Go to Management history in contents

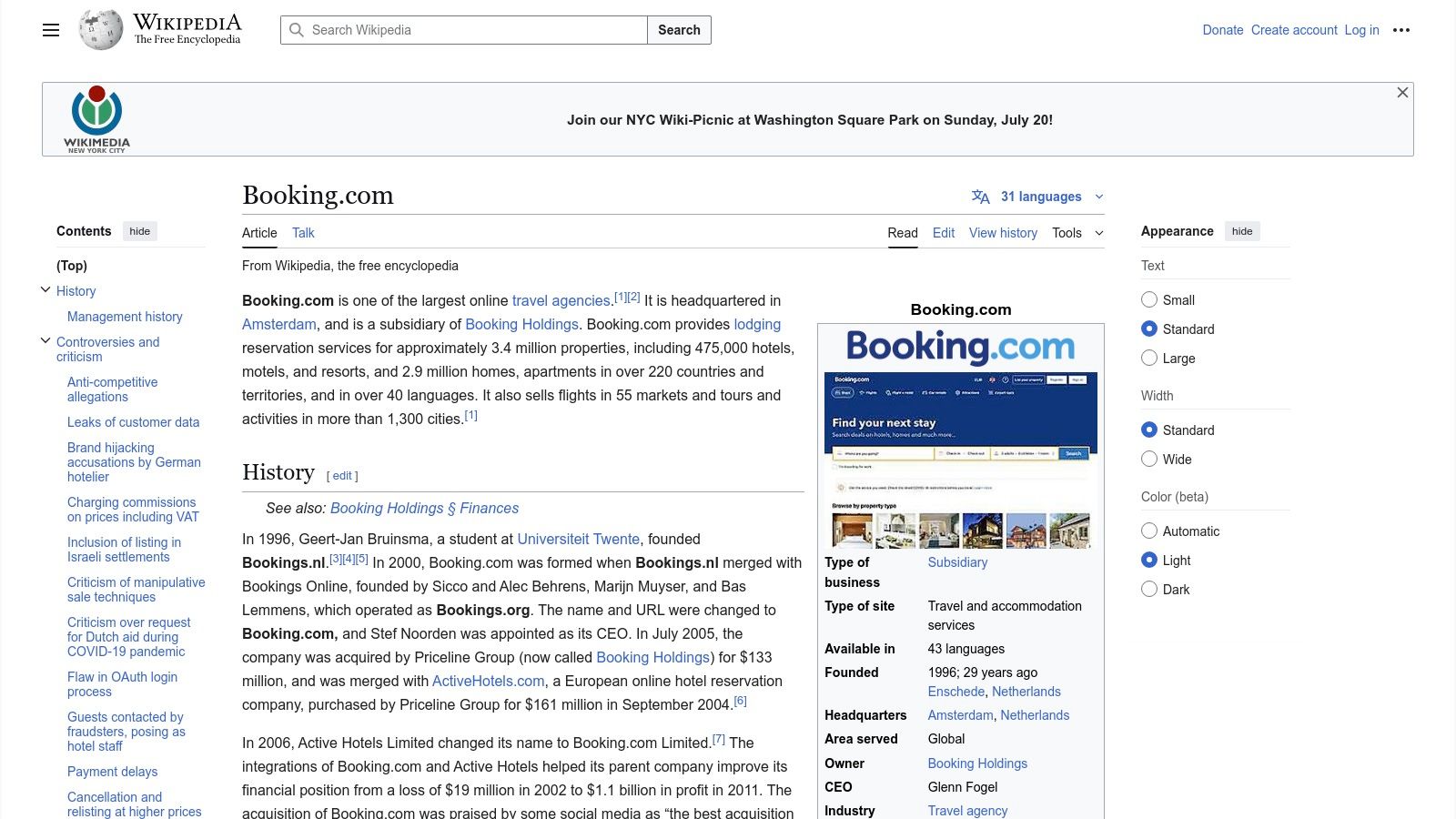(125, 317)
